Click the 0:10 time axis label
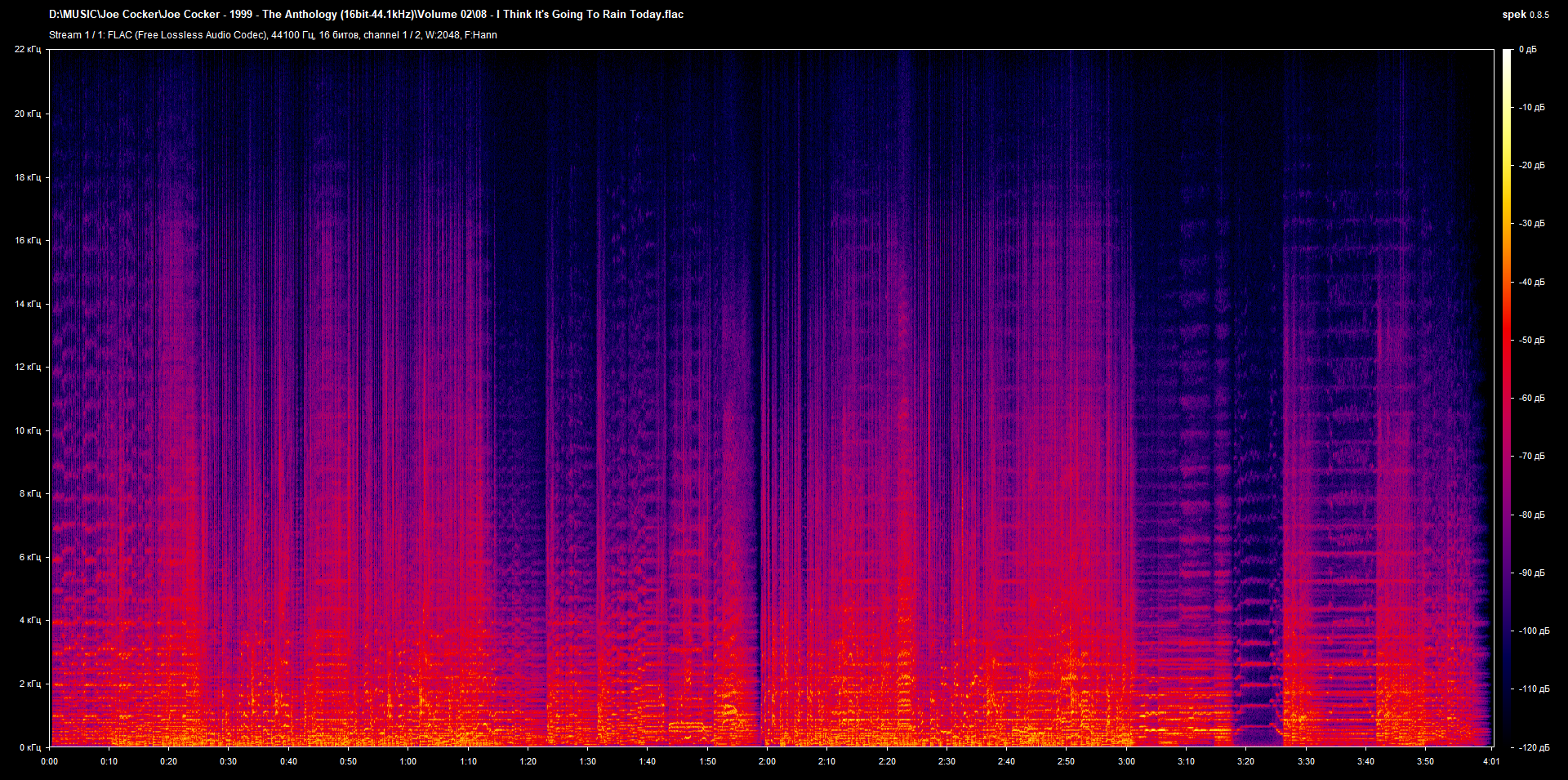The width and height of the screenshot is (1568, 780). (x=109, y=762)
